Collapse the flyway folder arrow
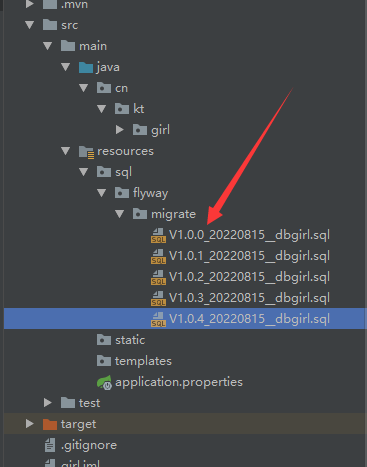Screen dimensions: 367x467 (102, 193)
